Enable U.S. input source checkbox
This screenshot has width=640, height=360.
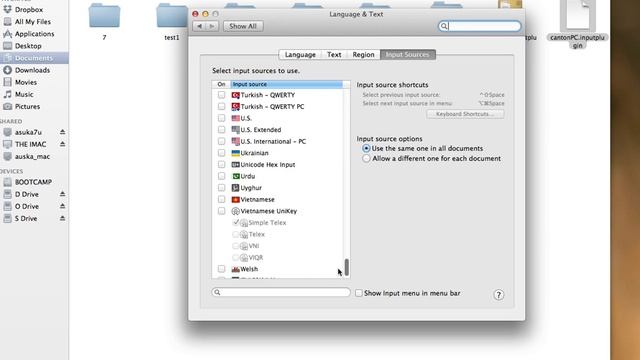(221, 118)
